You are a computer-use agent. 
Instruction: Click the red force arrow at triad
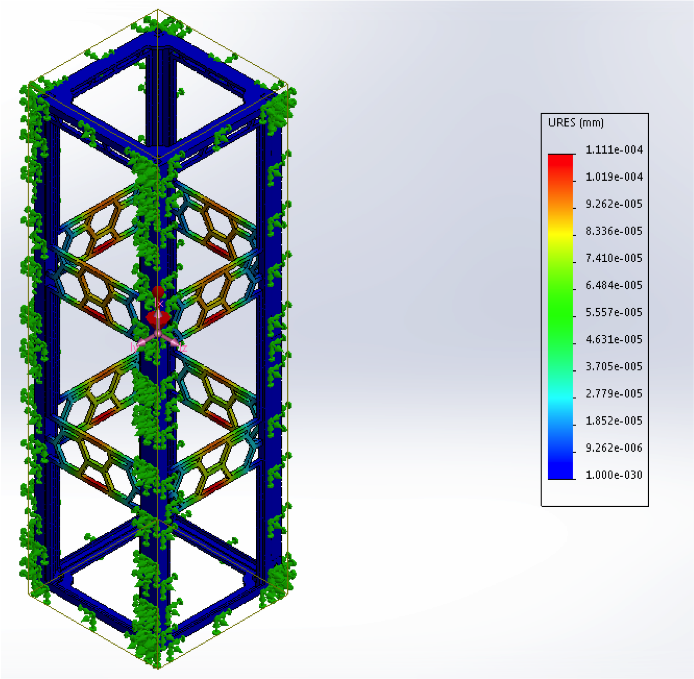(x=158, y=306)
